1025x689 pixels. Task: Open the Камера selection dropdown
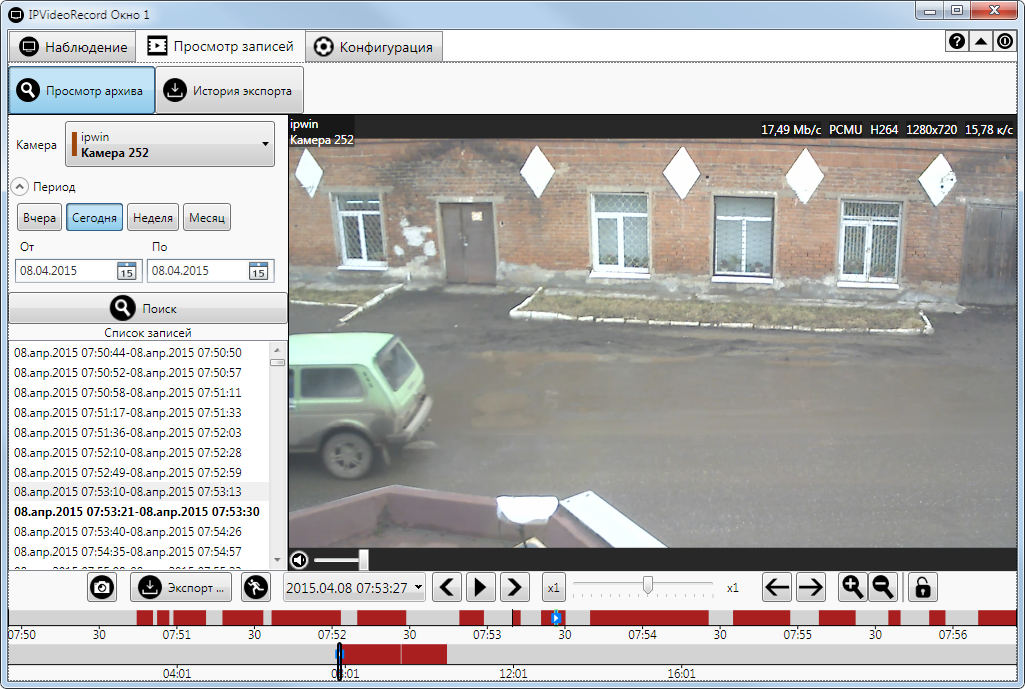[170, 145]
